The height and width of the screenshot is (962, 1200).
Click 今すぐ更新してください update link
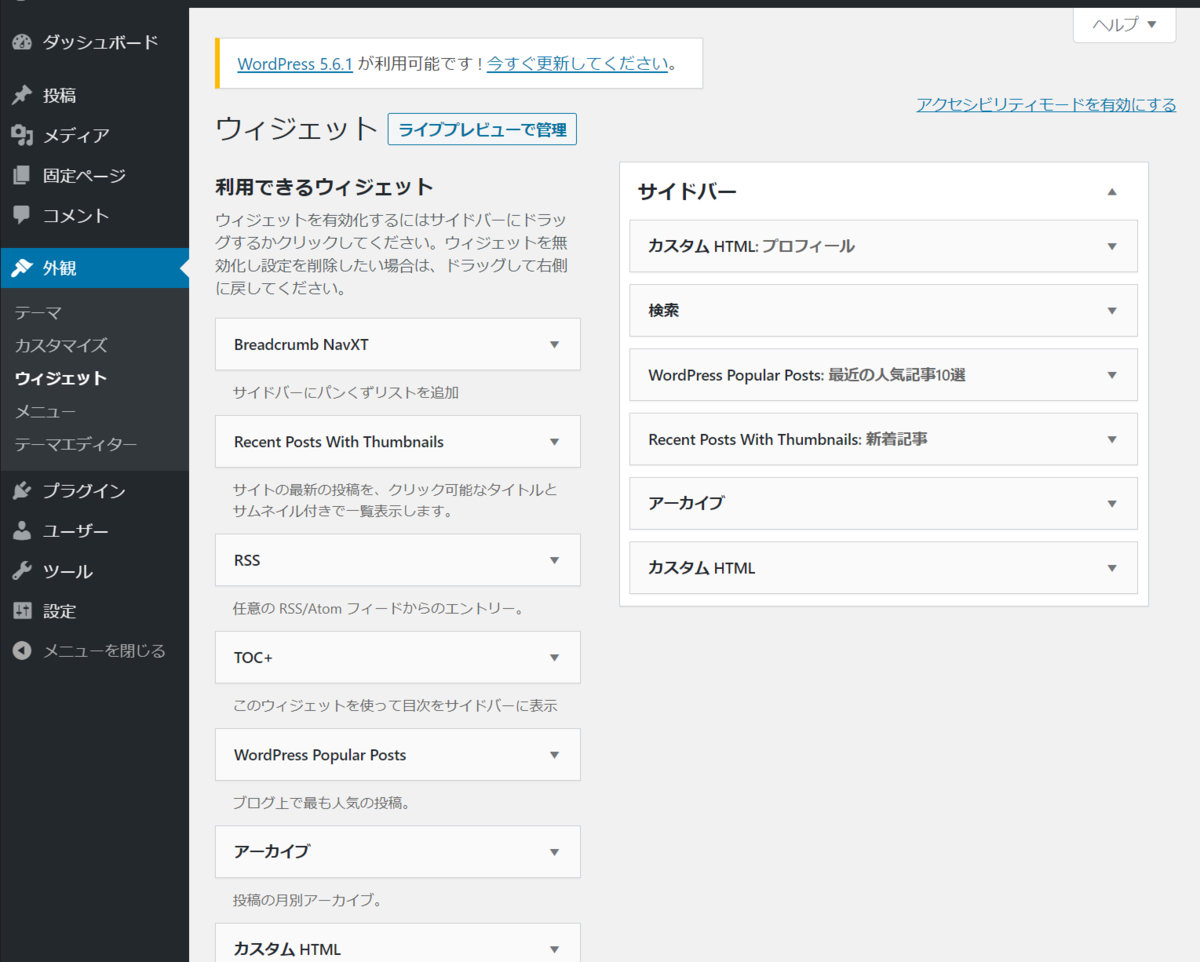[577, 63]
